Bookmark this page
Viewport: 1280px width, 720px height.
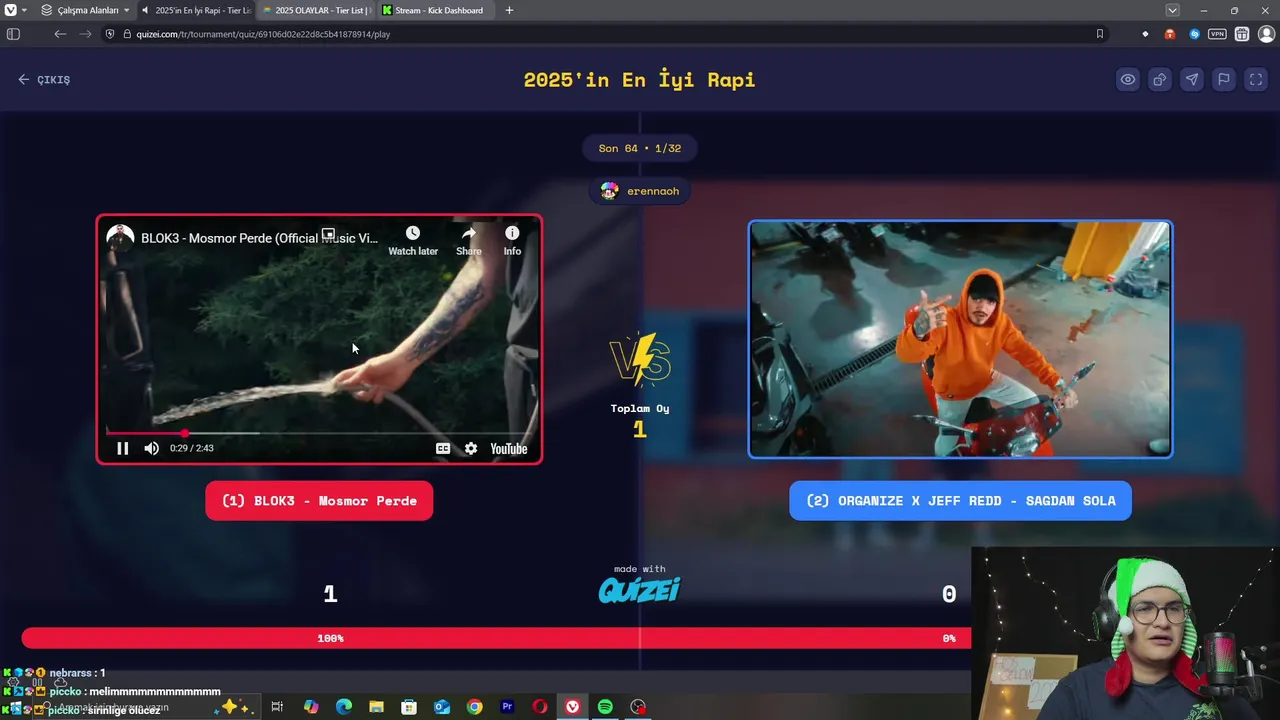point(1100,34)
